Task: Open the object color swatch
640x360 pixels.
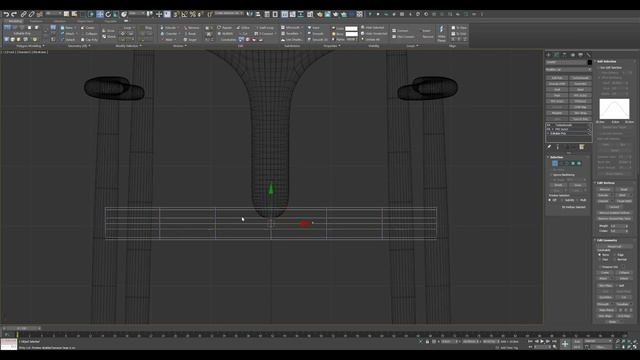Action: [590, 62]
